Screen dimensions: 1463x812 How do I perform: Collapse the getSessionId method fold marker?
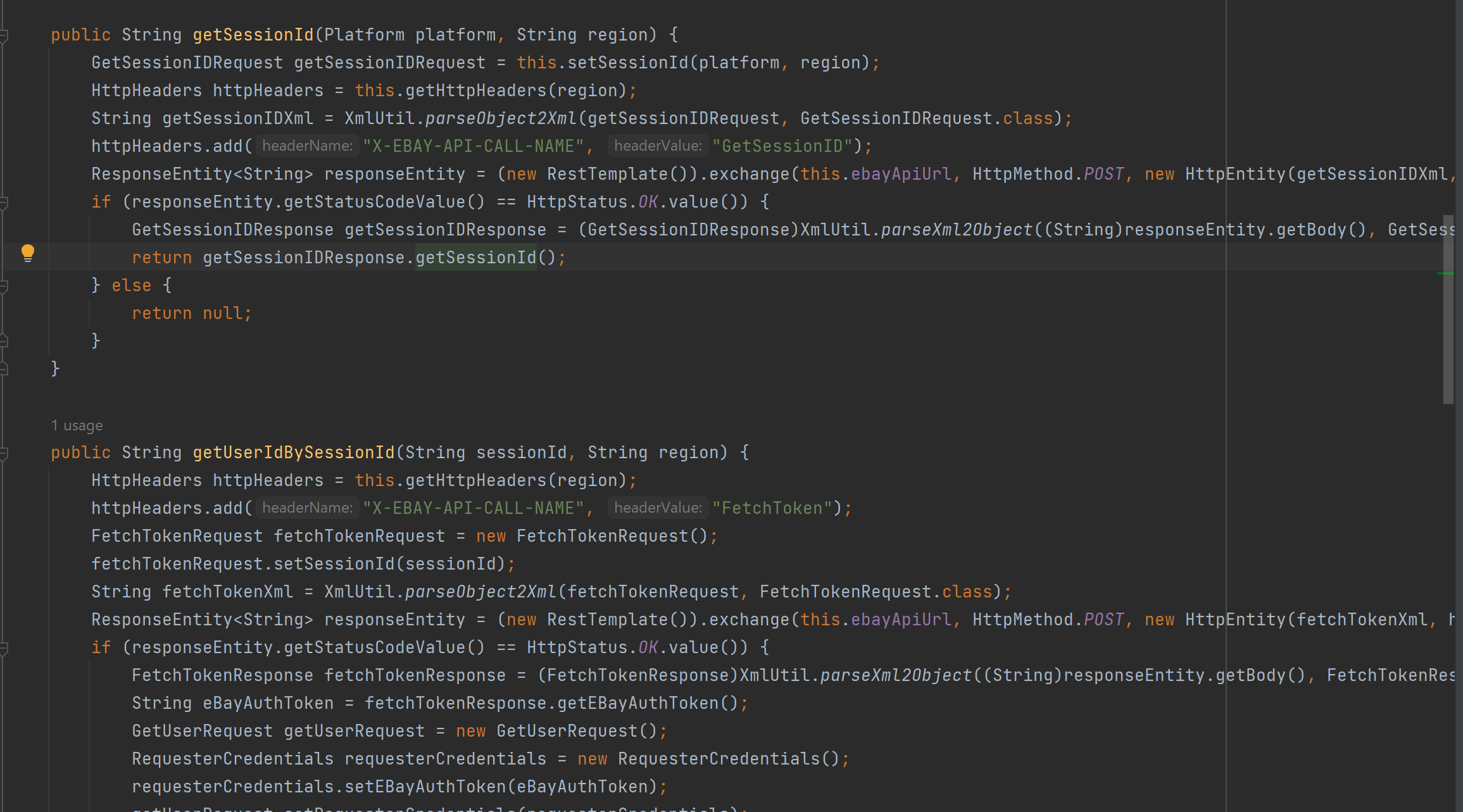4,35
